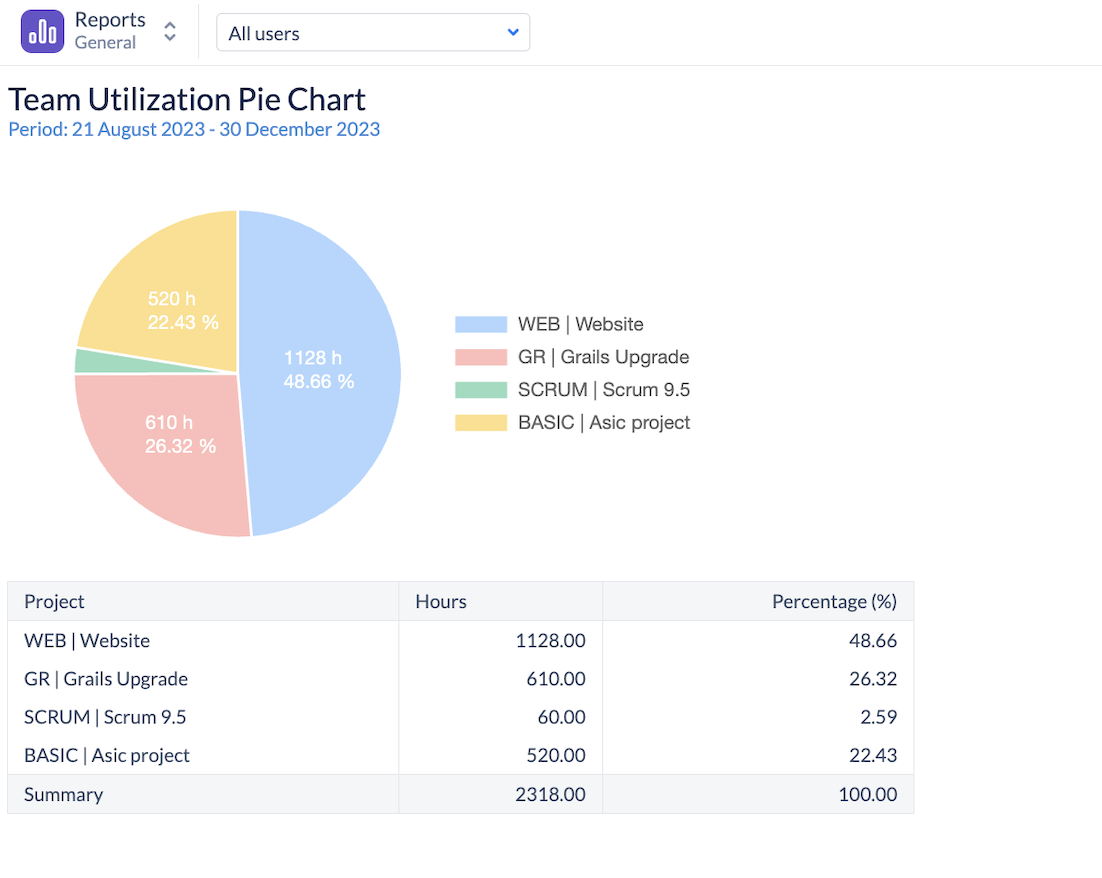
Task: Click the Percentage (%) column header
Action: [x=834, y=601]
